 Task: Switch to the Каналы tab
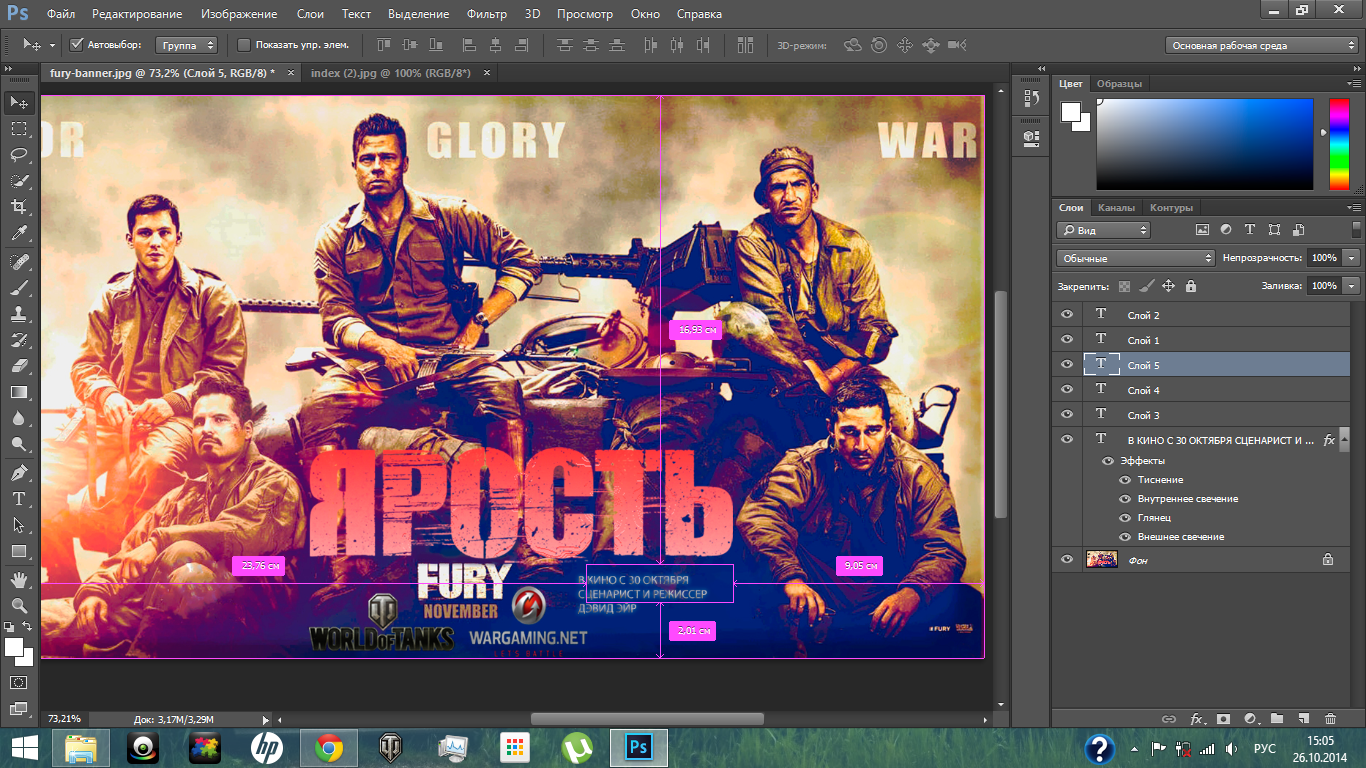pyautogui.click(x=1116, y=208)
